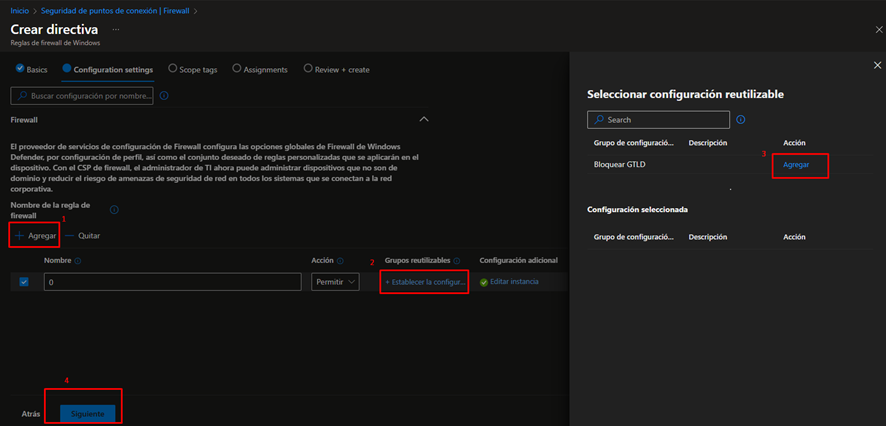This screenshot has width=886, height=426.
Task: Click Establecer la configuración link
Action: click(425, 282)
